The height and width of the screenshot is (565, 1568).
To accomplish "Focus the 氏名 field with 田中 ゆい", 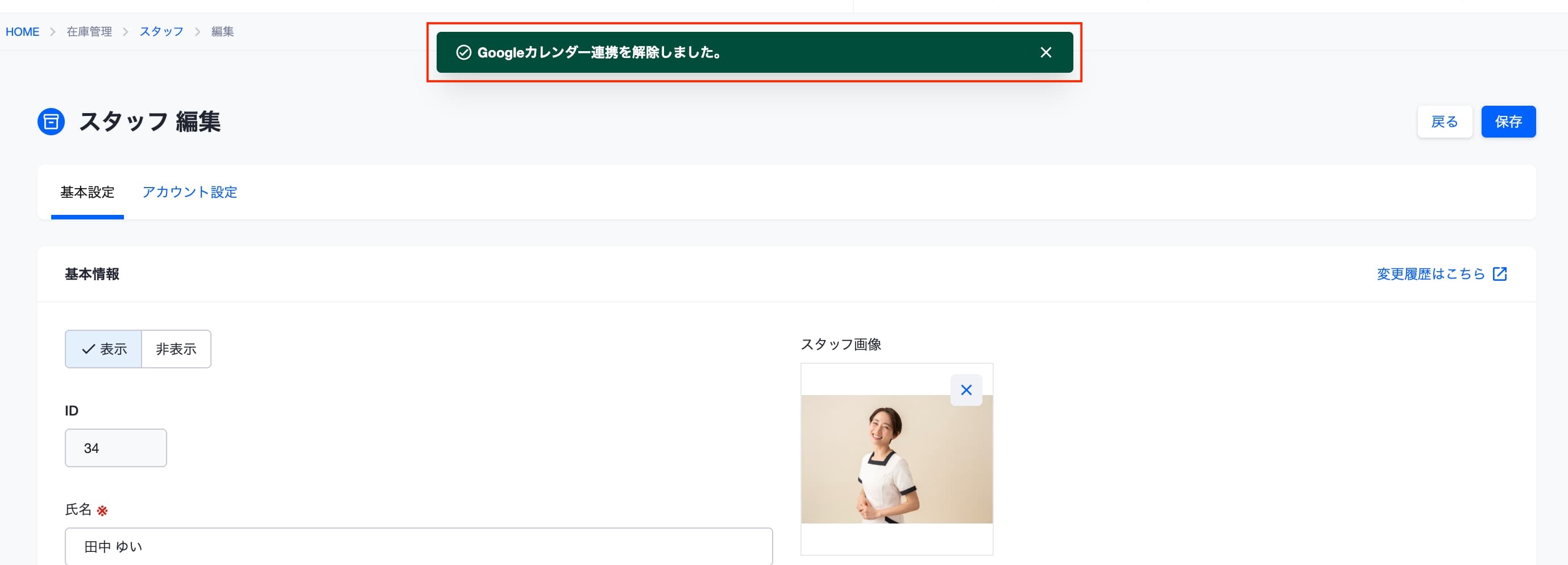I will pos(419,546).
